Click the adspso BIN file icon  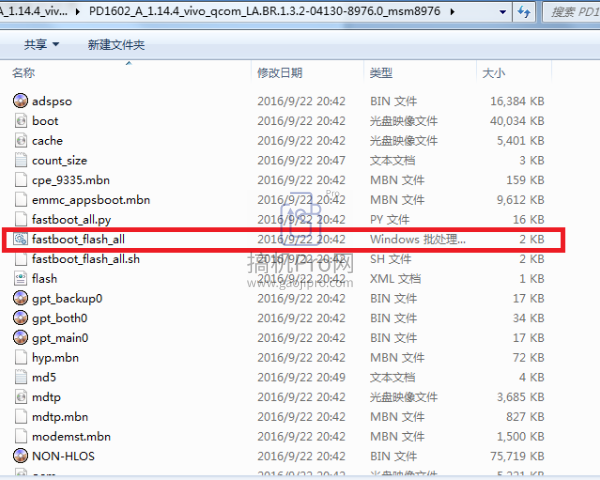pos(20,101)
